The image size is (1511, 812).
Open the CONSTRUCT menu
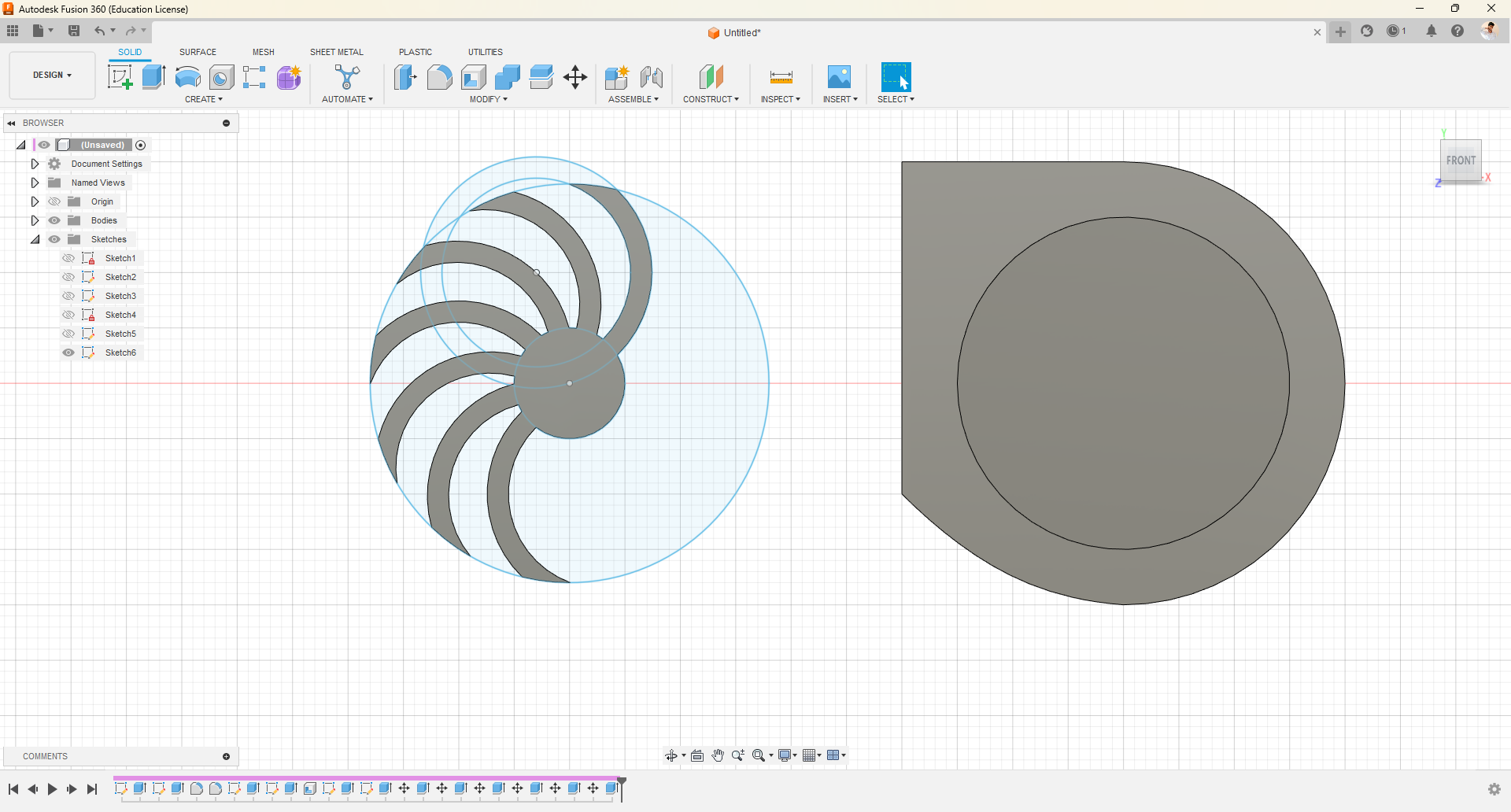point(711,99)
